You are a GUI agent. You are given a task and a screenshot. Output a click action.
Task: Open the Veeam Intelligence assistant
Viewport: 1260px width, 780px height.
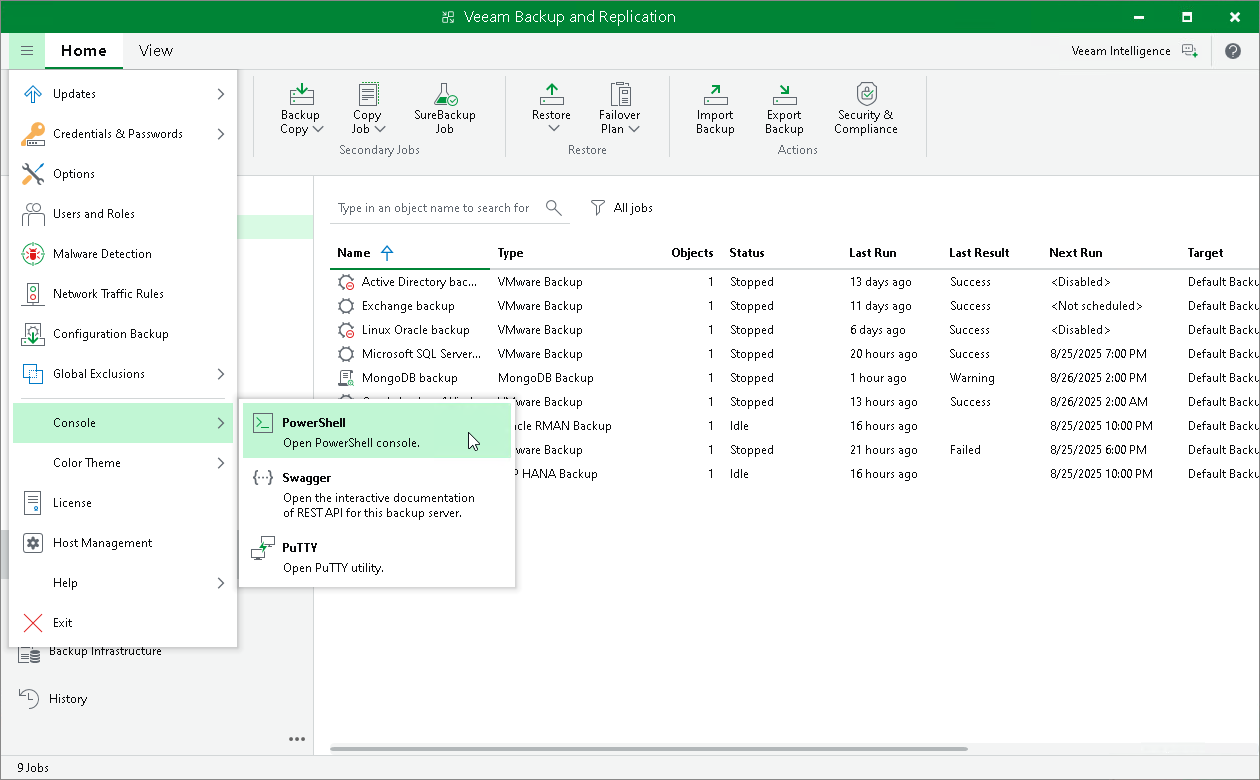[1134, 51]
